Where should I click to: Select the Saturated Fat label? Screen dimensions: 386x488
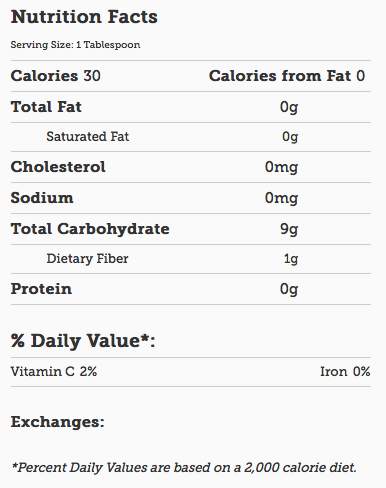[88, 136]
